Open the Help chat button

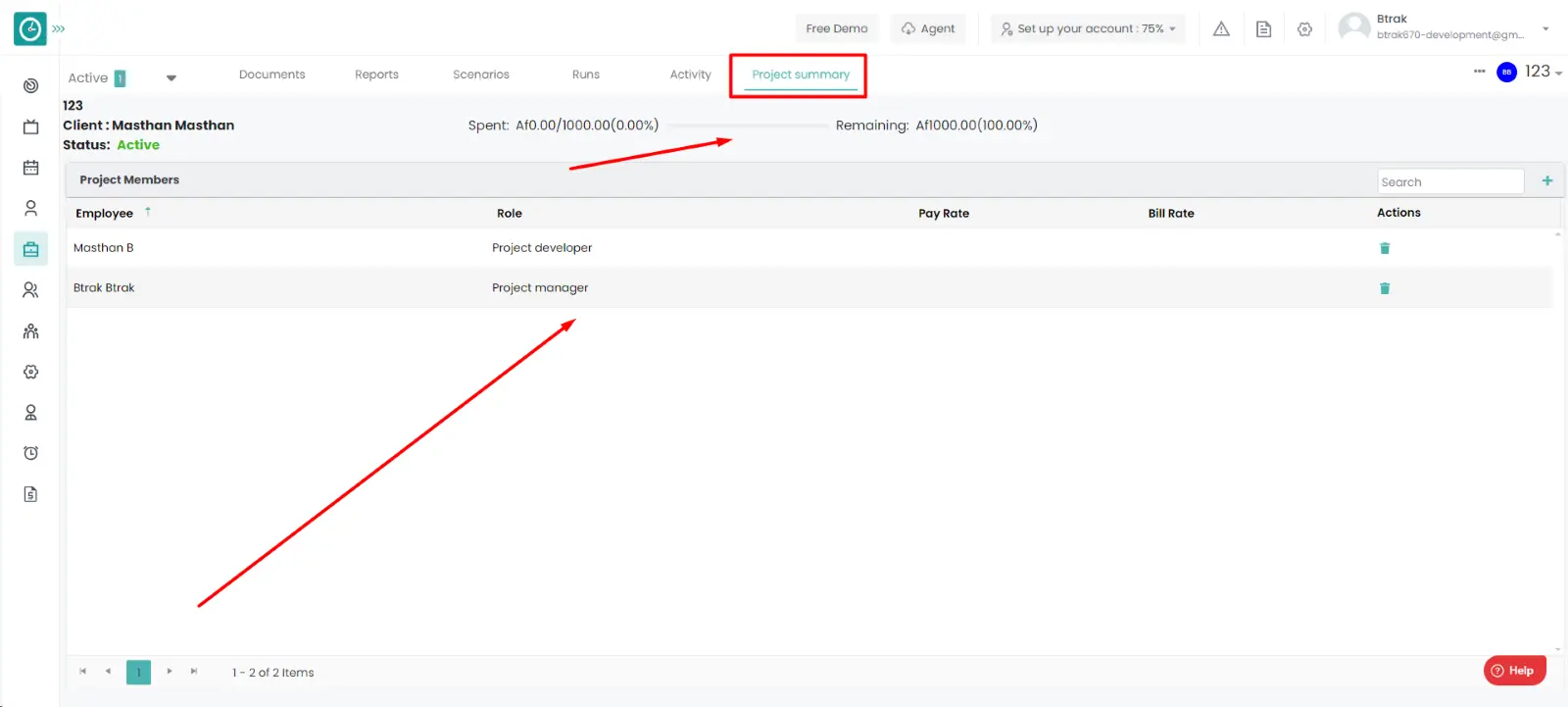(1514, 671)
